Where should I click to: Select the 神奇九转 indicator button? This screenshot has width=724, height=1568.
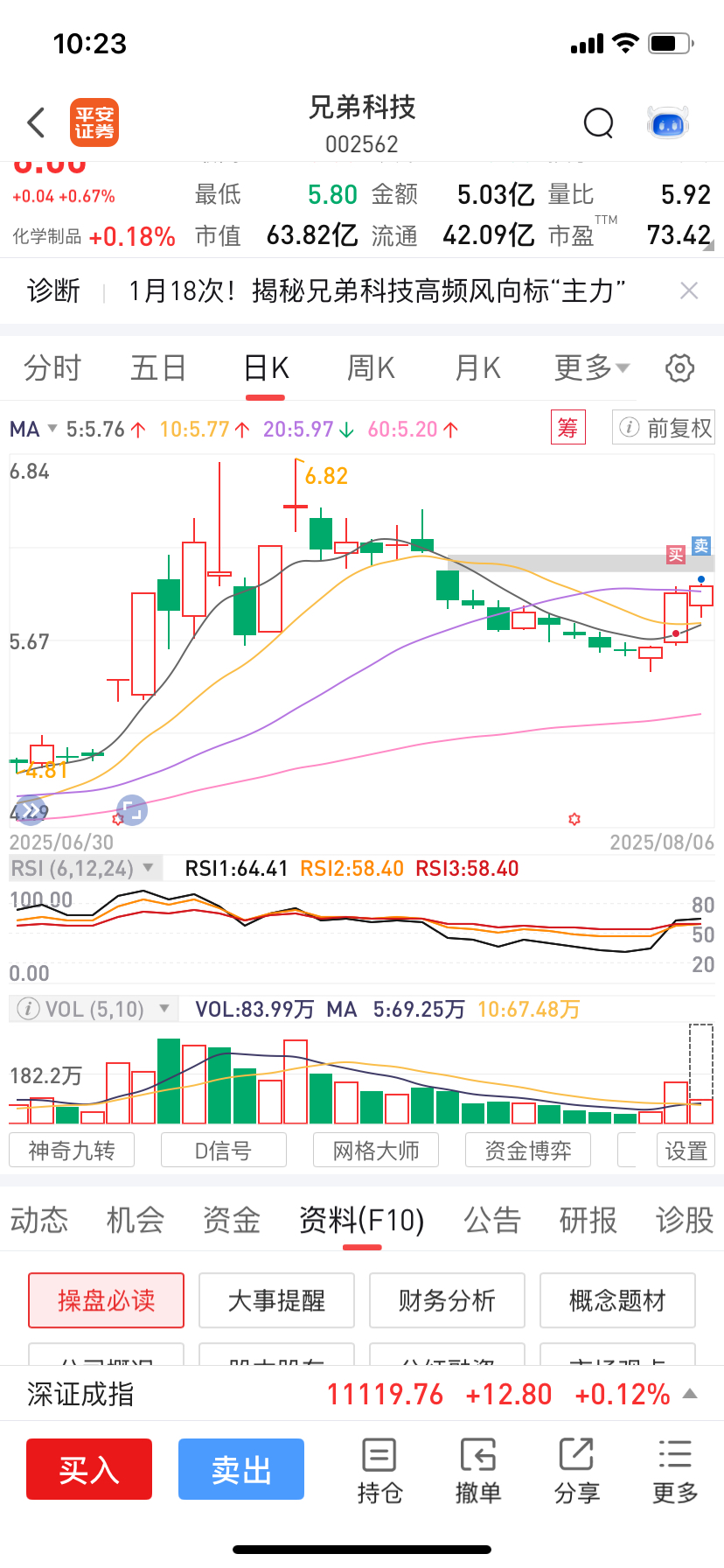[x=72, y=1150]
